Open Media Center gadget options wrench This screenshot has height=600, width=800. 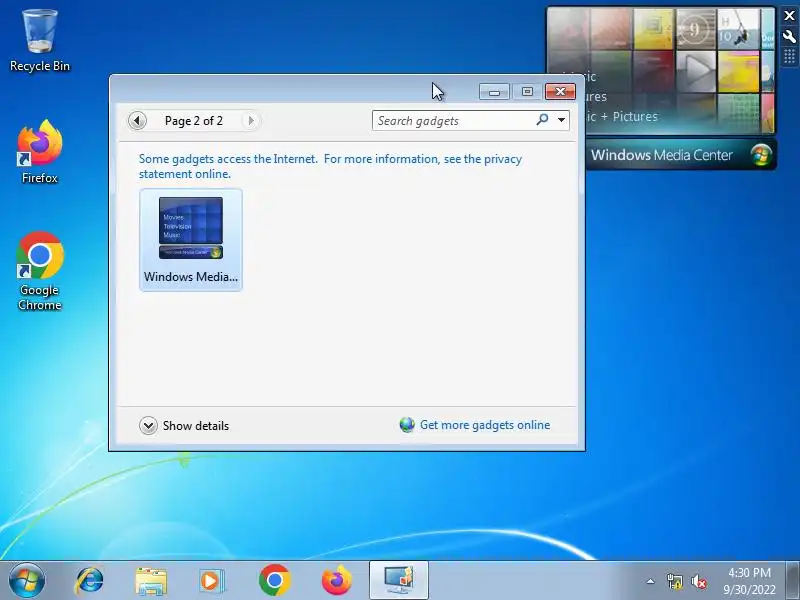click(x=789, y=36)
